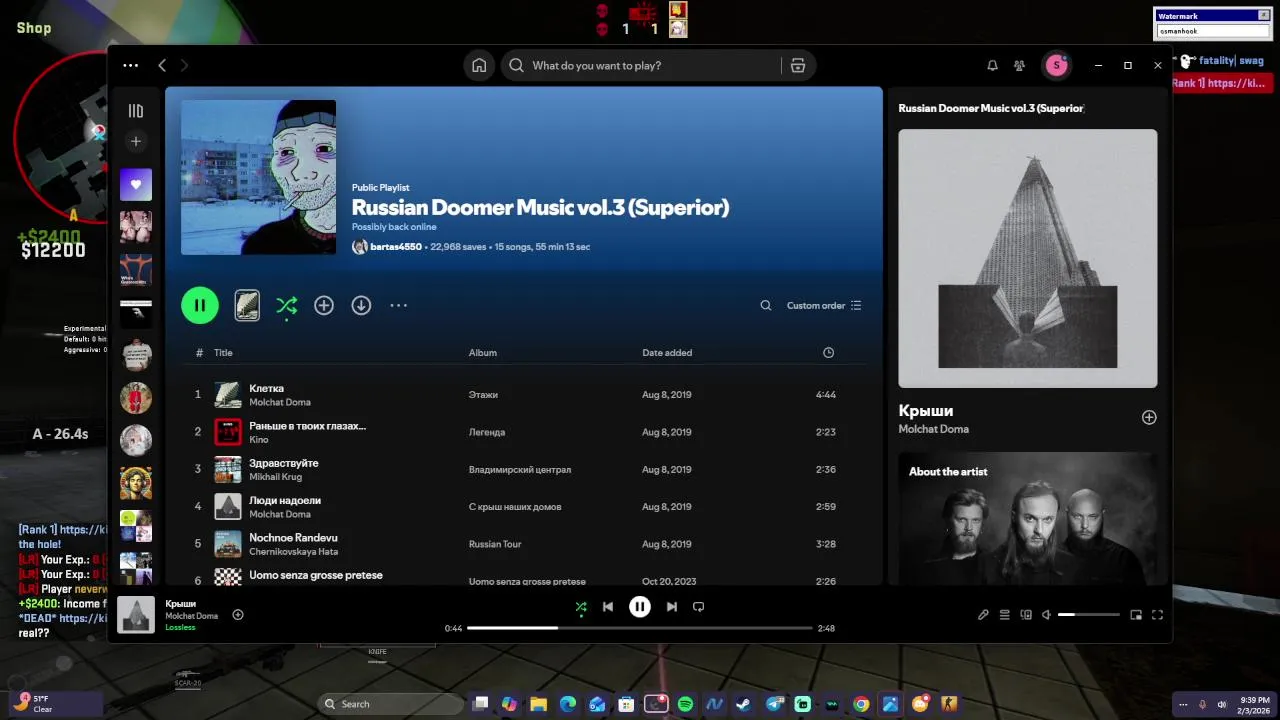Image resolution: width=1280 pixels, height=720 pixels.
Task: Open the Spotify three-dot main menu
Action: pos(131,65)
